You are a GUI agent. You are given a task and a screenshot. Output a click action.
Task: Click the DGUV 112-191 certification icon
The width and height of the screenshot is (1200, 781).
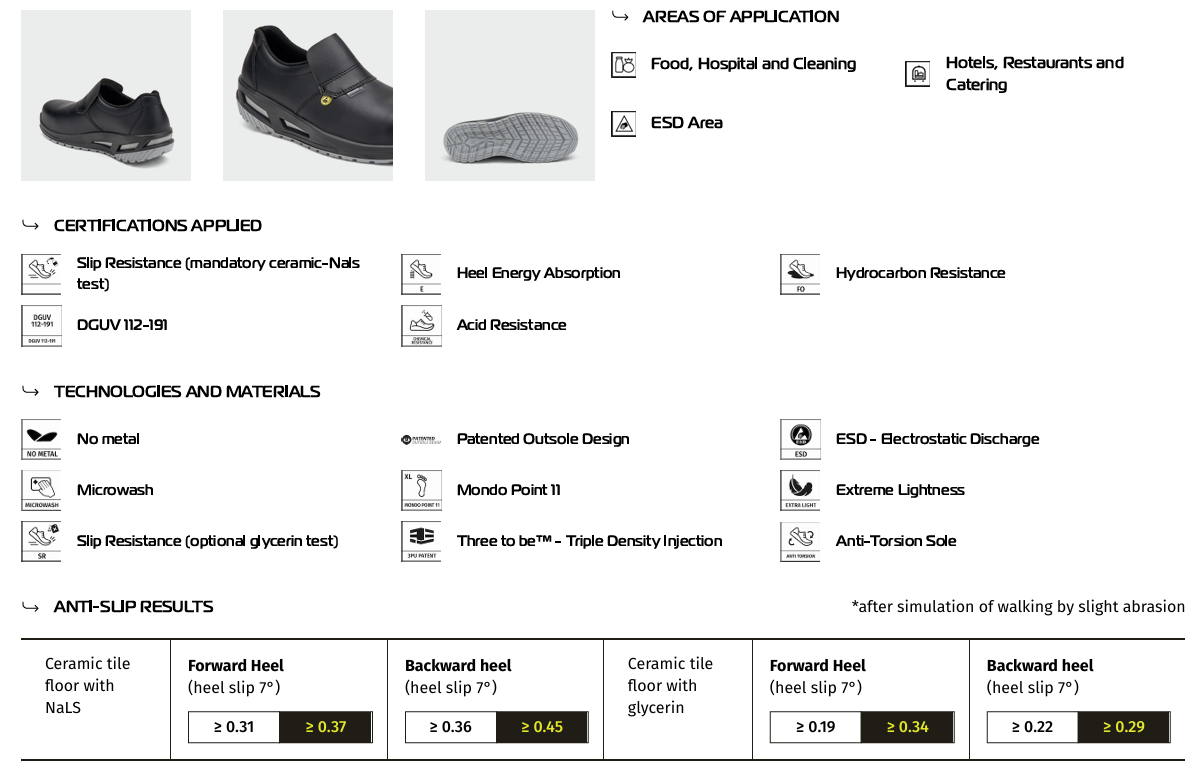pos(41,326)
